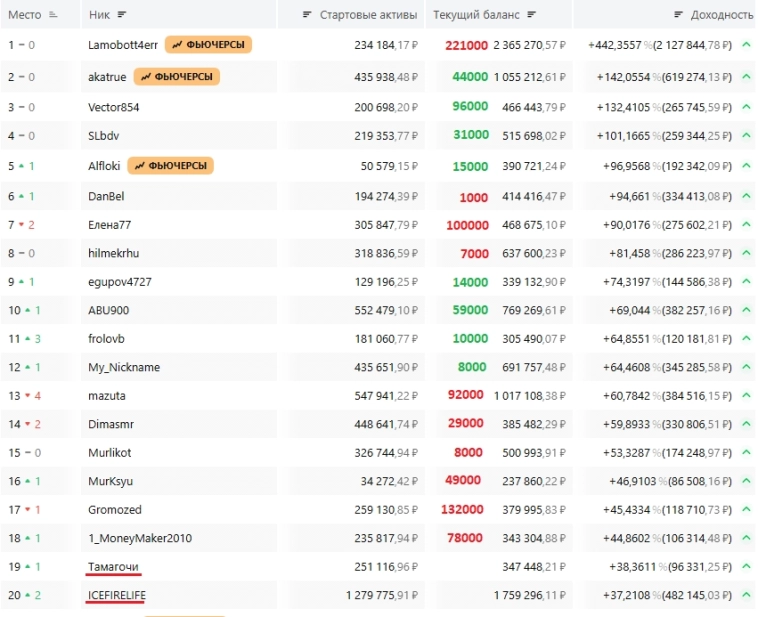Expand the Vector854 row chevron
This screenshot has height=617, width=758.
pyautogui.click(x=746, y=107)
